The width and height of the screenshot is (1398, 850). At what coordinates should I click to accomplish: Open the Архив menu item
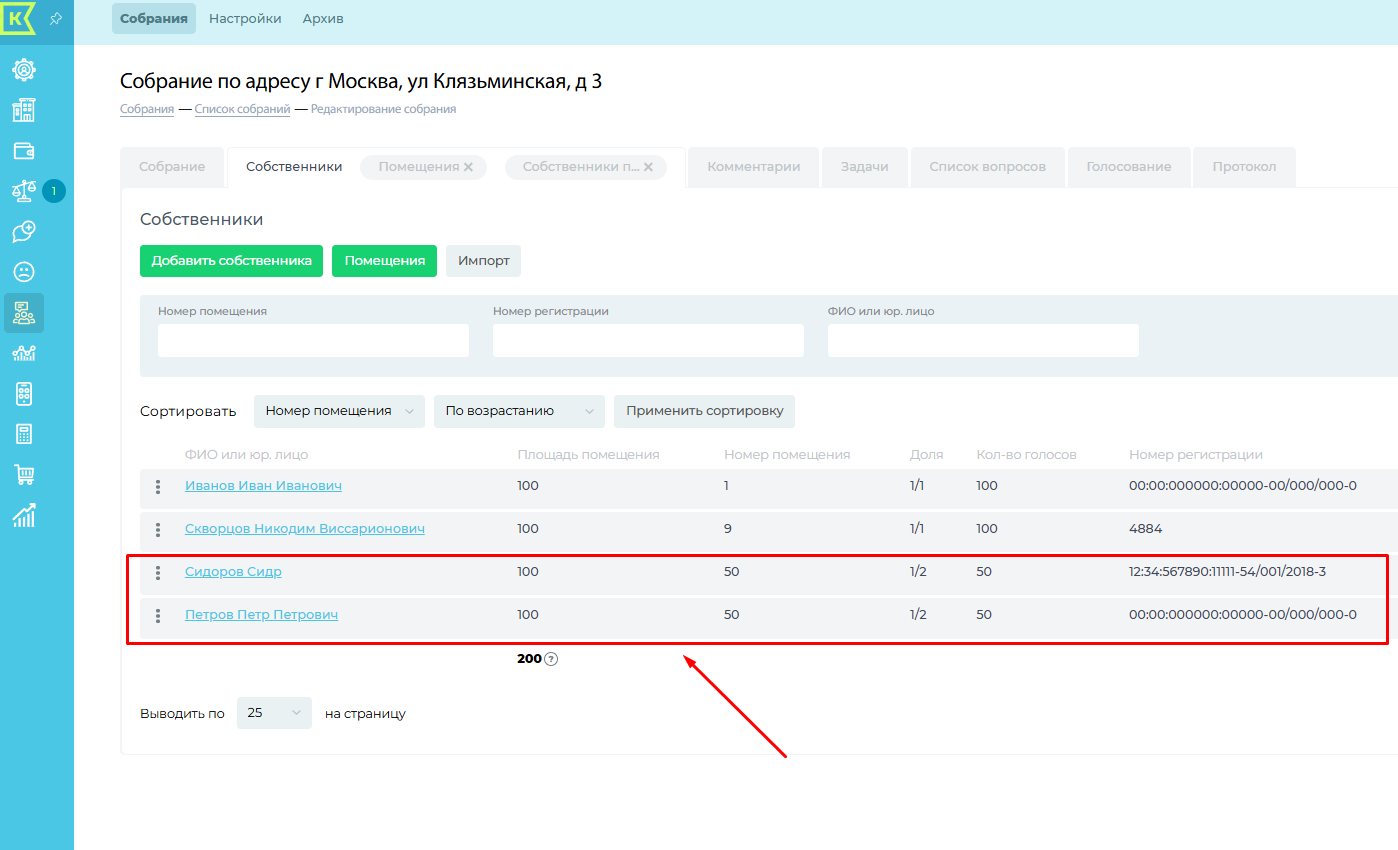pyautogui.click(x=323, y=19)
